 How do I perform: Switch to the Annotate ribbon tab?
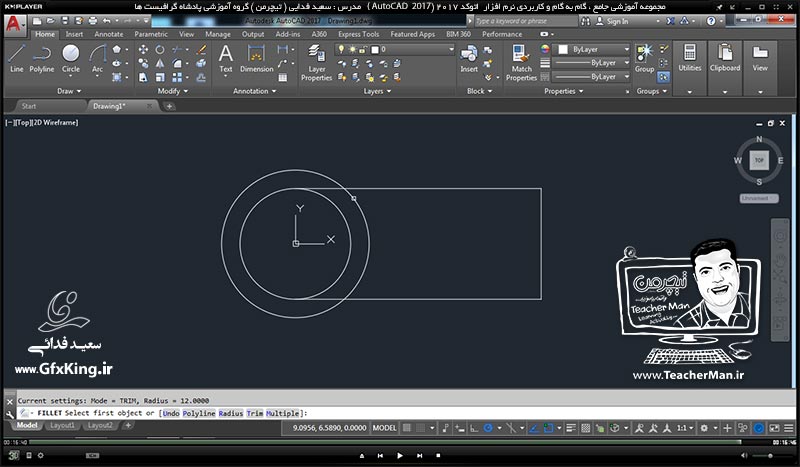click(109, 34)
